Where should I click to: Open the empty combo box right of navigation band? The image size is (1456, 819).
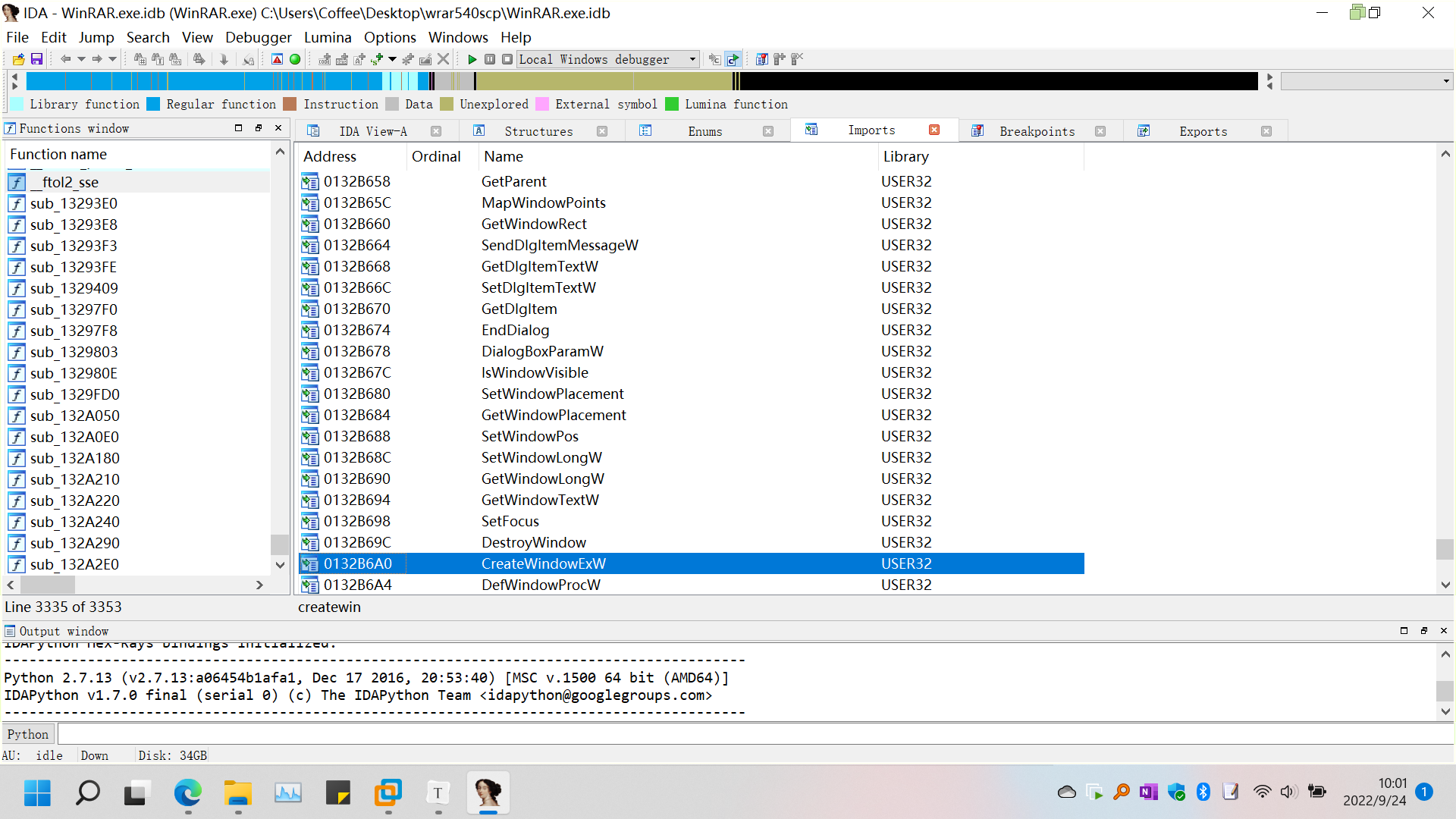[x=1367, y=81]
